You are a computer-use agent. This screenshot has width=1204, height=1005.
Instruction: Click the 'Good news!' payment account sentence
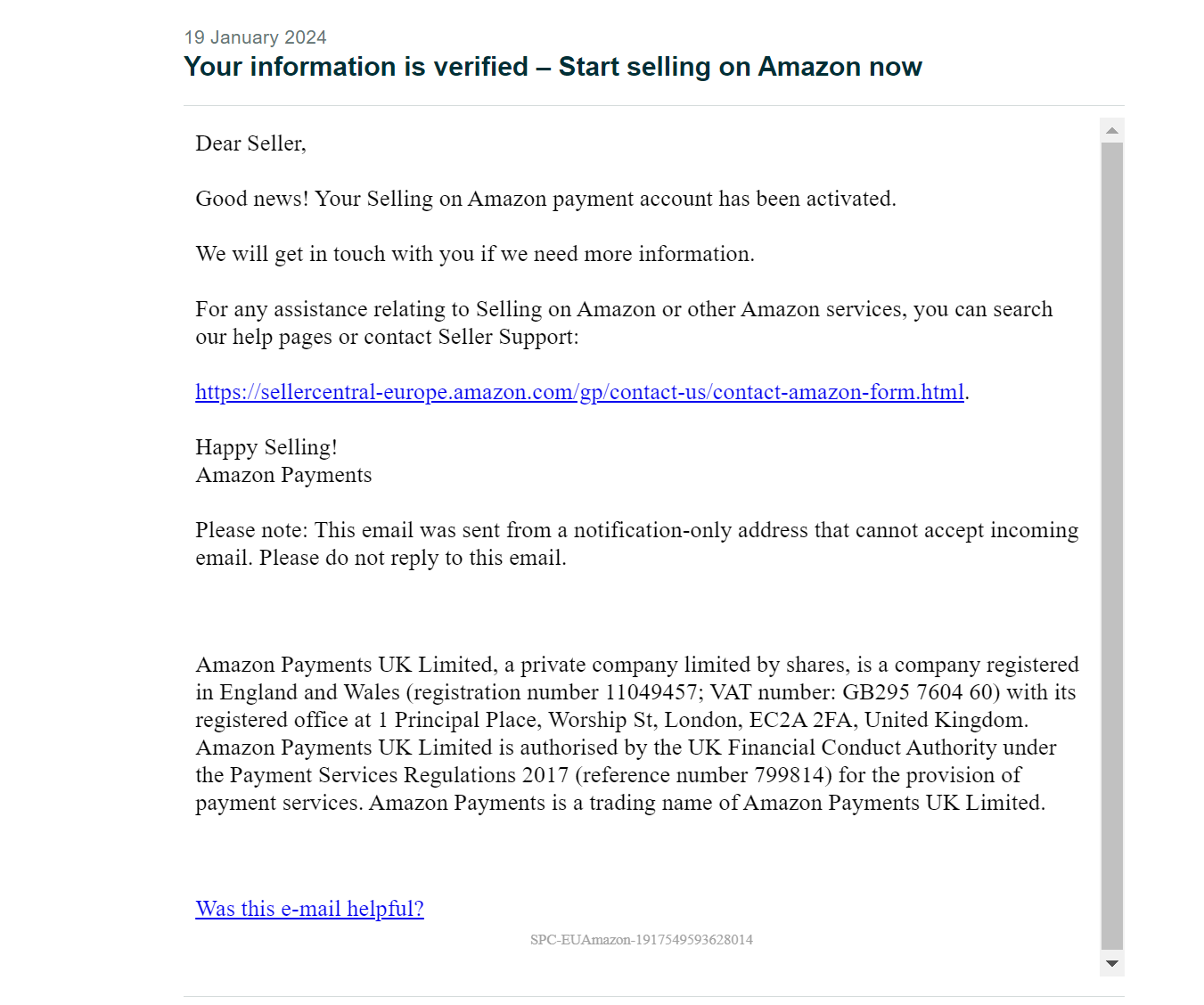click(545, 199)
